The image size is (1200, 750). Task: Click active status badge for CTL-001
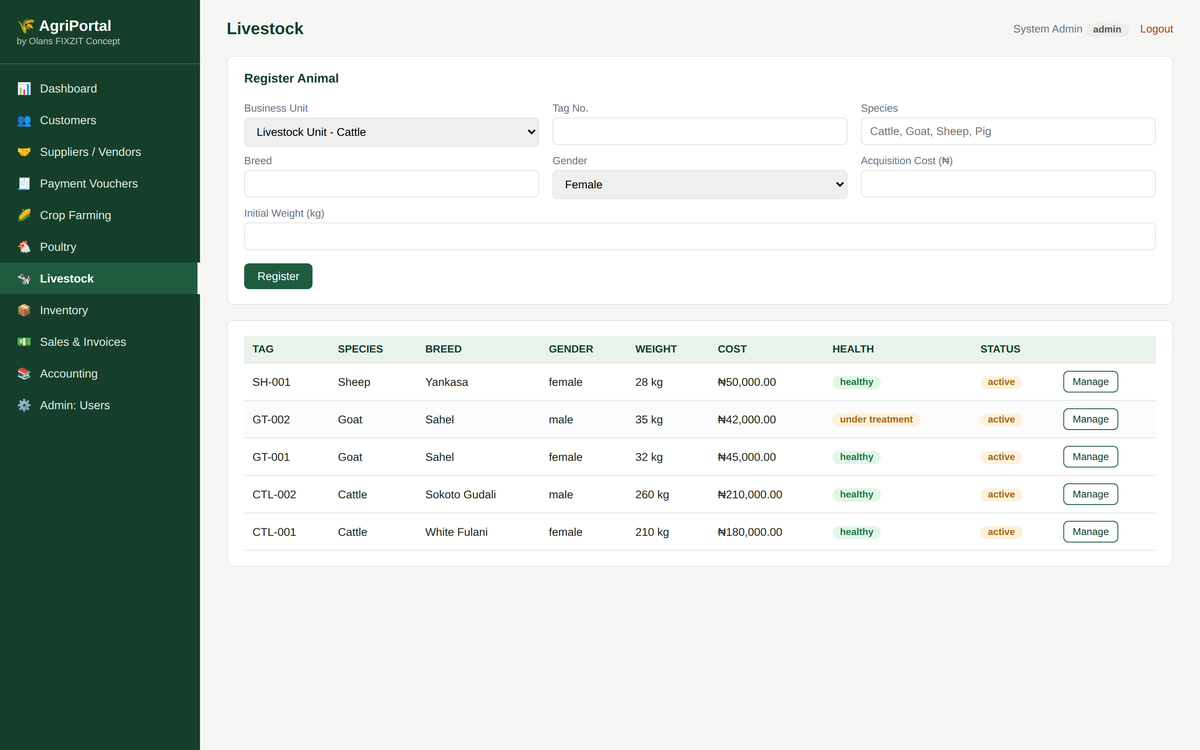[x=1001, y=532]
